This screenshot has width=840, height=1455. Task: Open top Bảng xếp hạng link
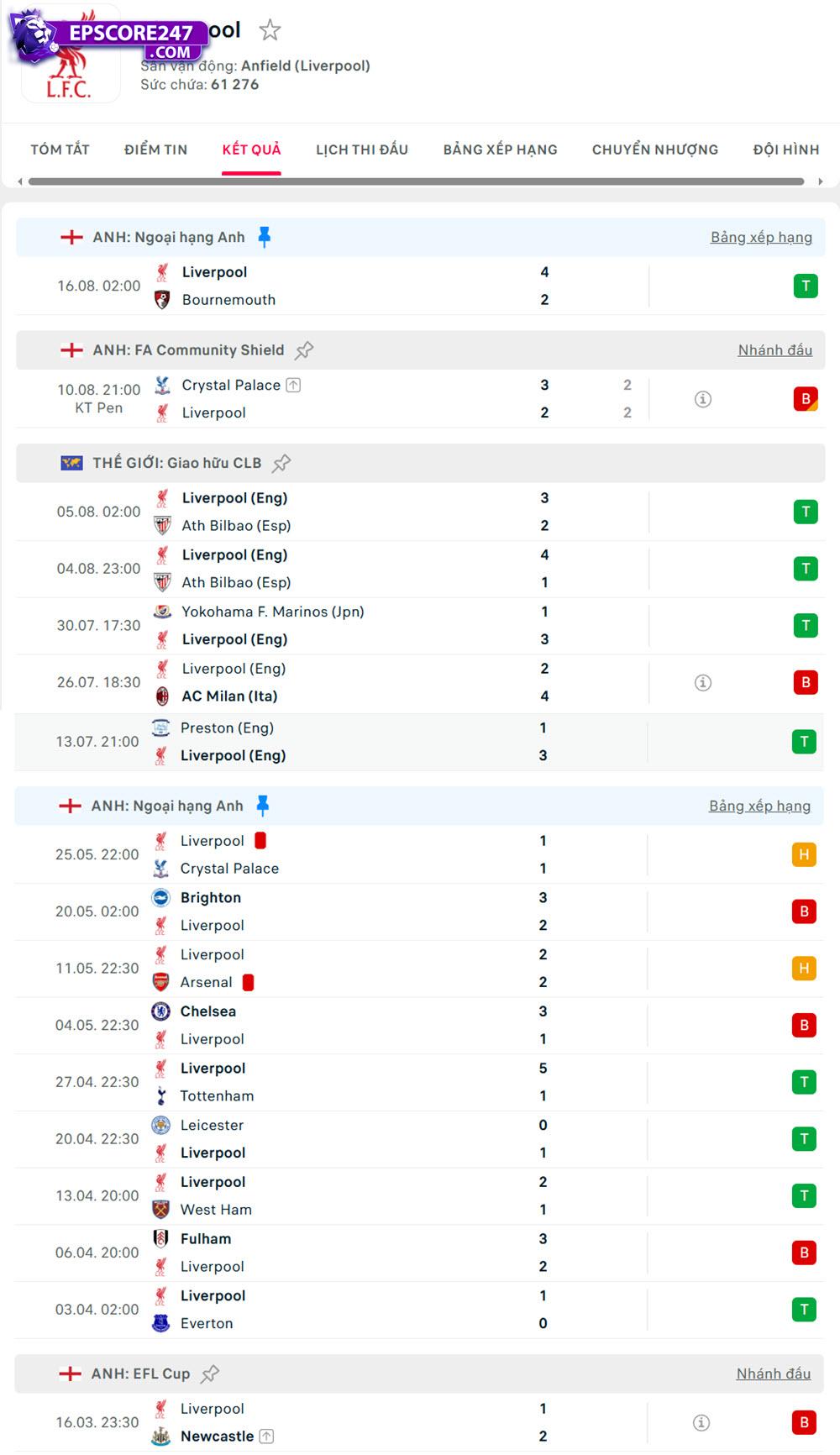[x=761, y=238]
